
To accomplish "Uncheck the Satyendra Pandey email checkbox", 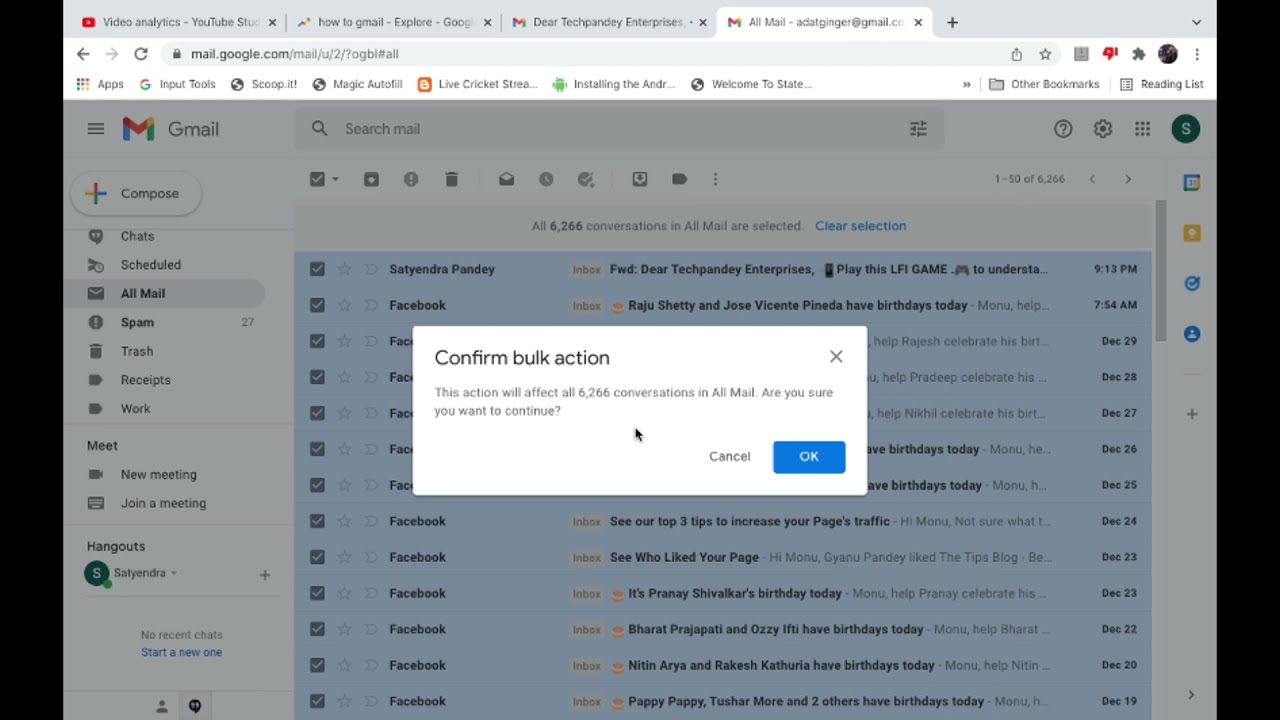I will point(317,269).
